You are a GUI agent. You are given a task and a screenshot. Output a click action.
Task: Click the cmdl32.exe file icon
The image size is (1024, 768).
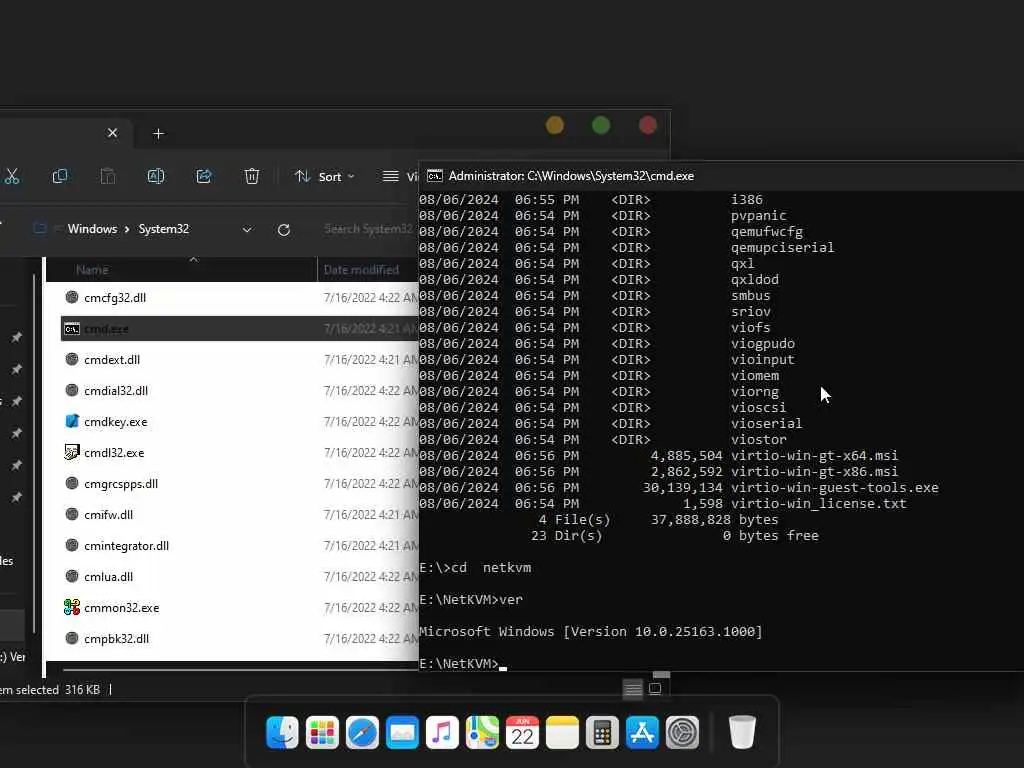72,452
